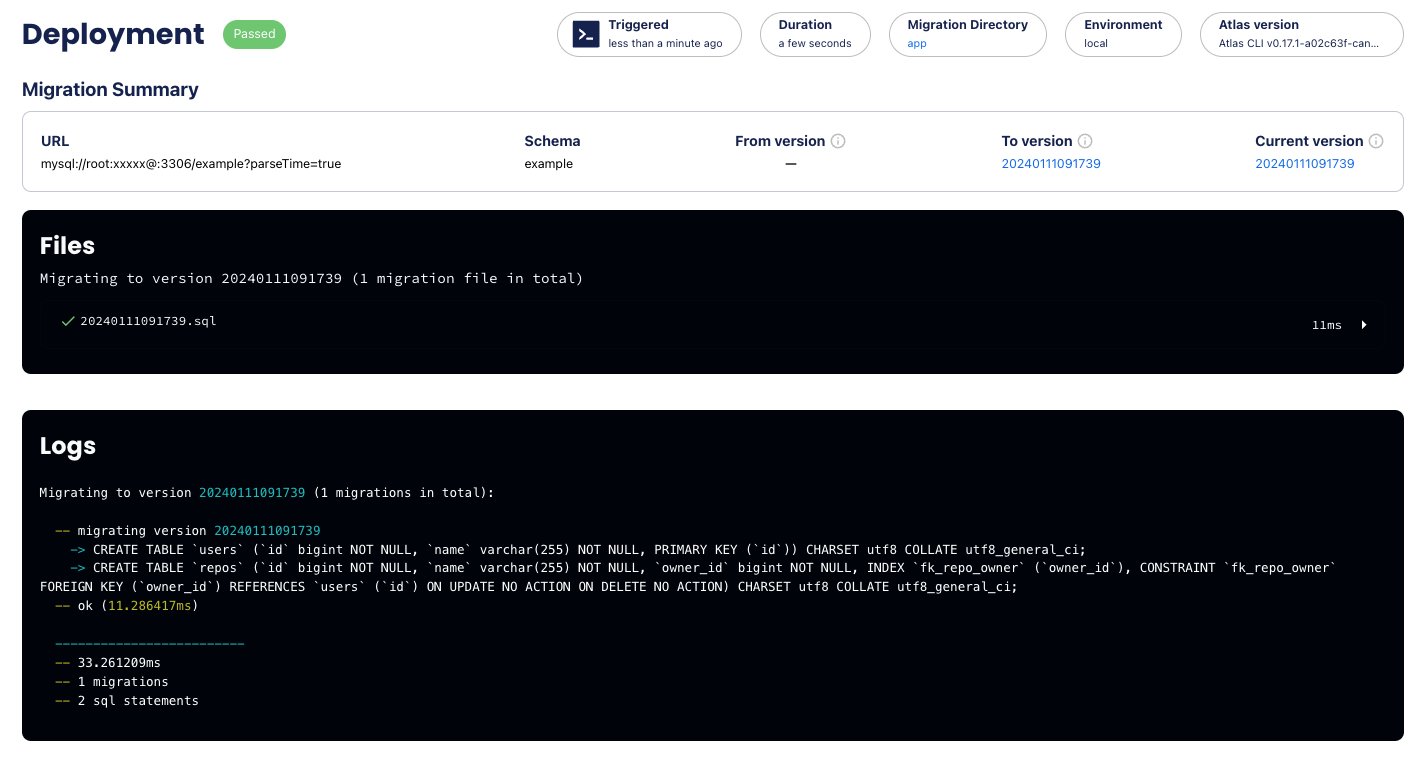Image resolution: width=1427 pixels, height=771 pixels.
Task: Click version number in Logs first line
Action: 252,493
